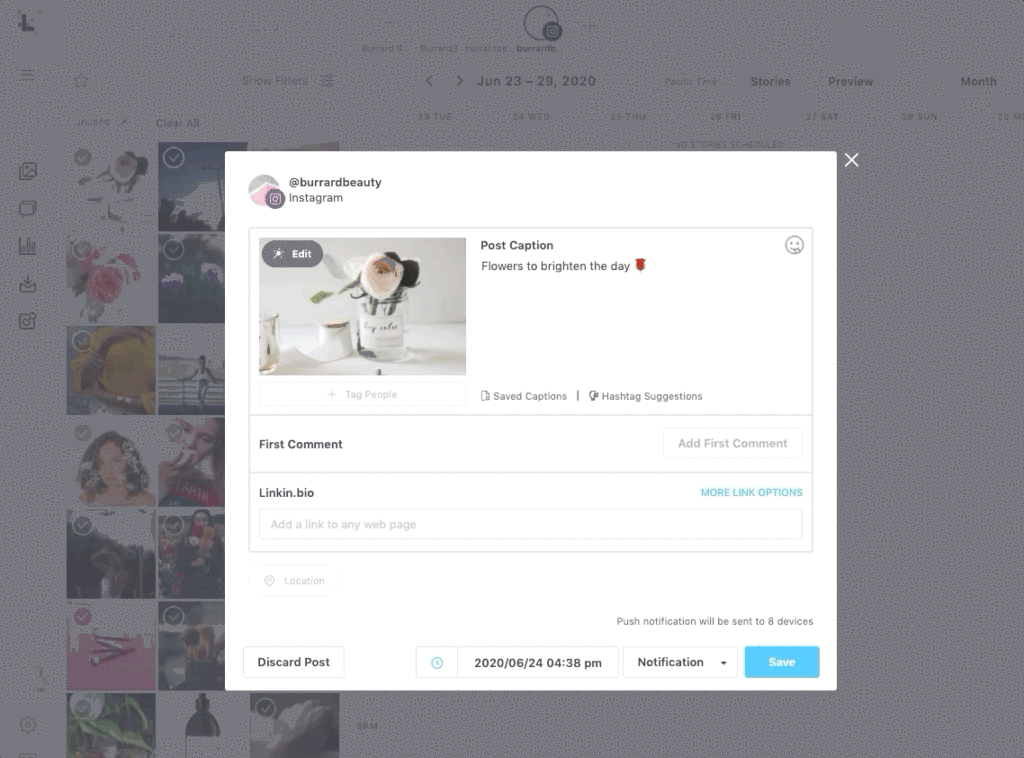Open the conversations sidebar icon
This screenshot has height=758, width=1024.
(27, 208)
